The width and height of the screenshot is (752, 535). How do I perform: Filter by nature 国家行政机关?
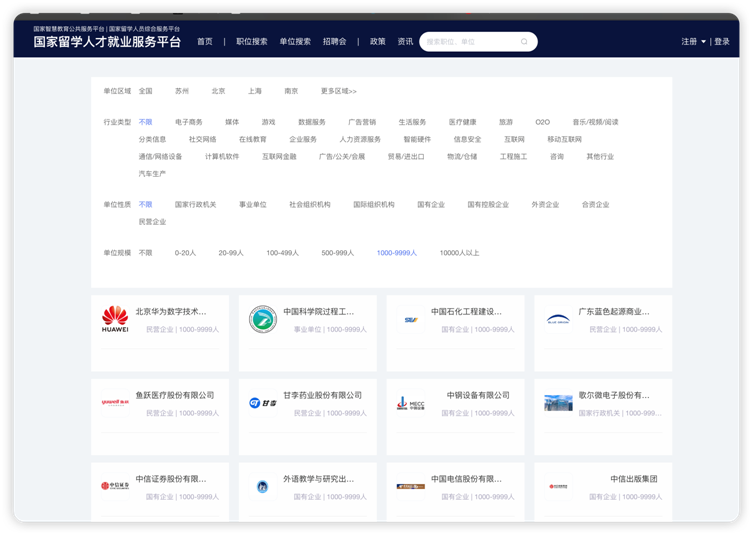click(195, 205)
